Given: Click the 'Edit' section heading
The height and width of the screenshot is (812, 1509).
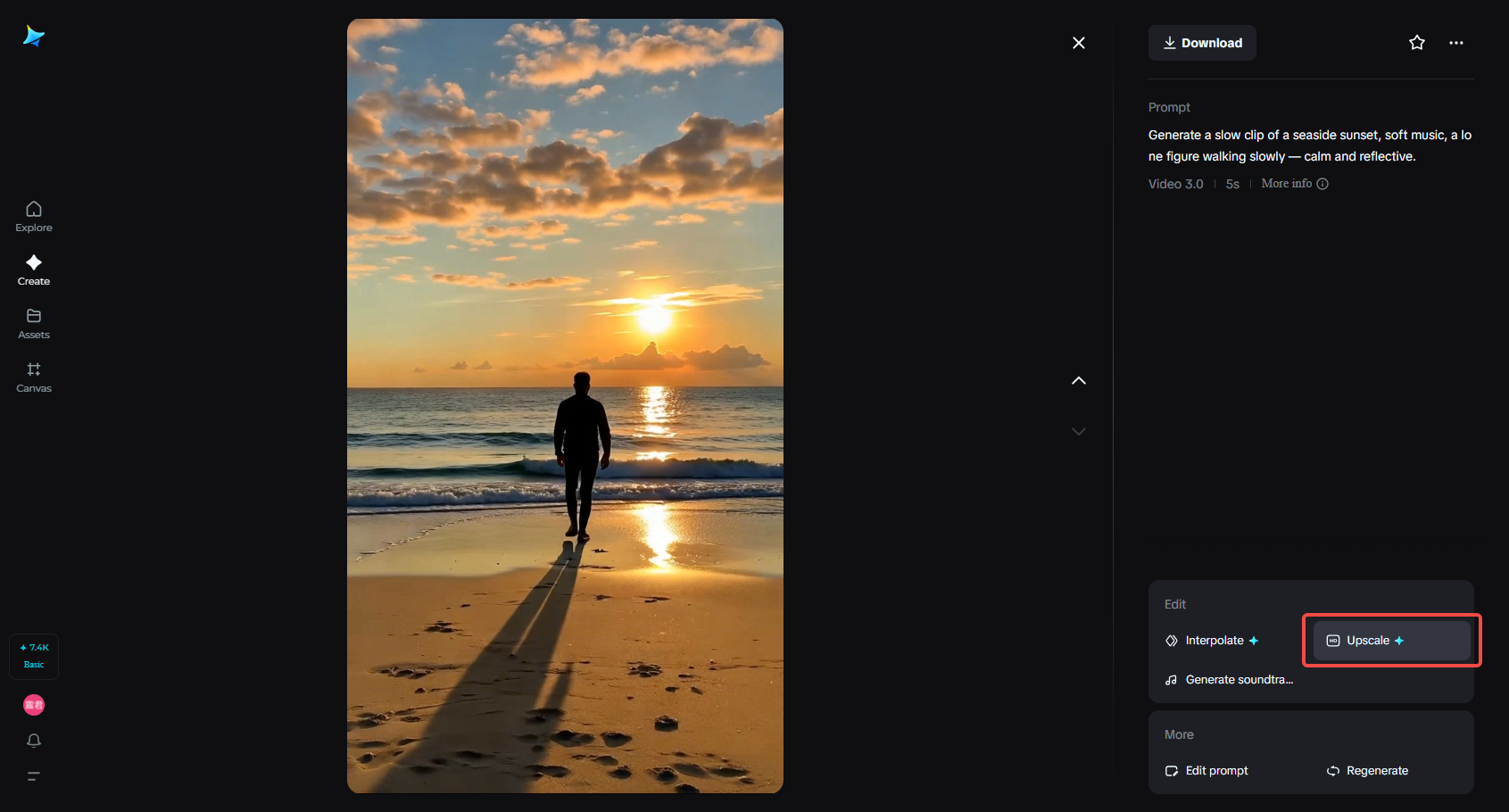Looking at the screenshot, I should coord(1175,604).
